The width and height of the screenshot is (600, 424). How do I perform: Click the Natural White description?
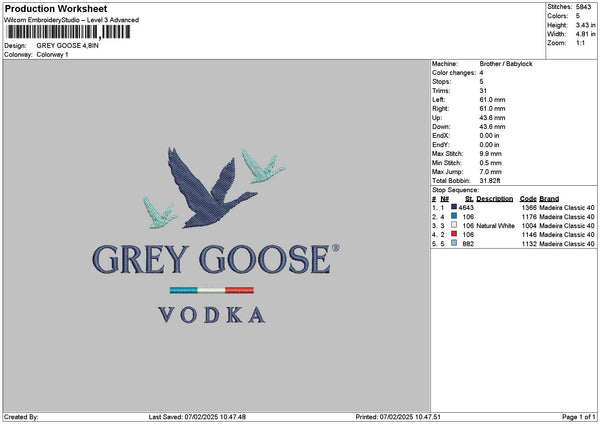tap(496, 226)
